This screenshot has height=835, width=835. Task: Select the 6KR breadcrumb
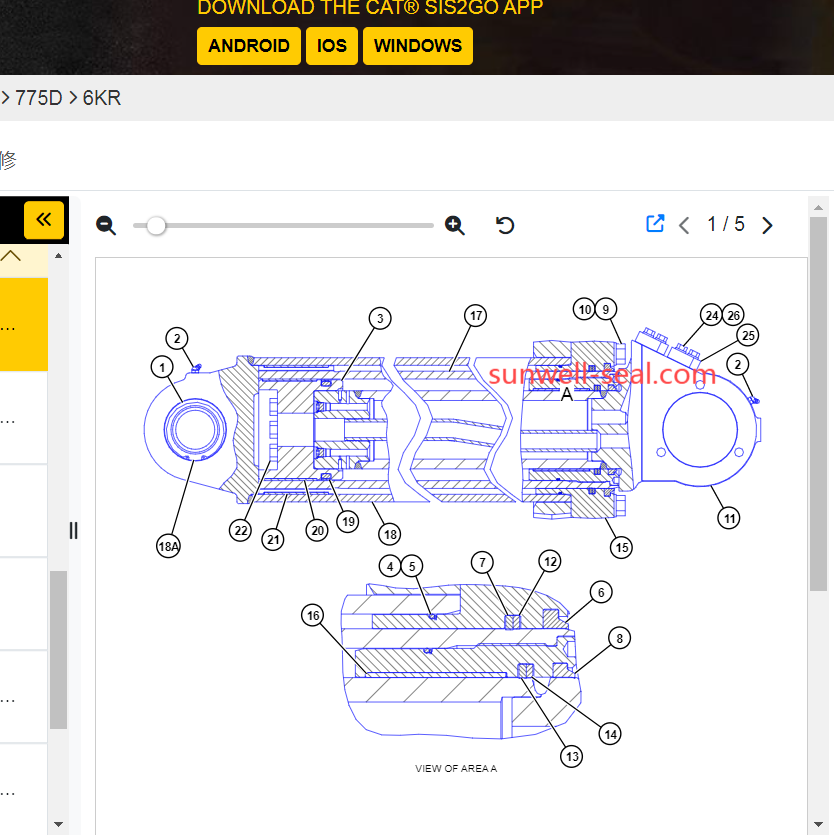pos(102,98)
